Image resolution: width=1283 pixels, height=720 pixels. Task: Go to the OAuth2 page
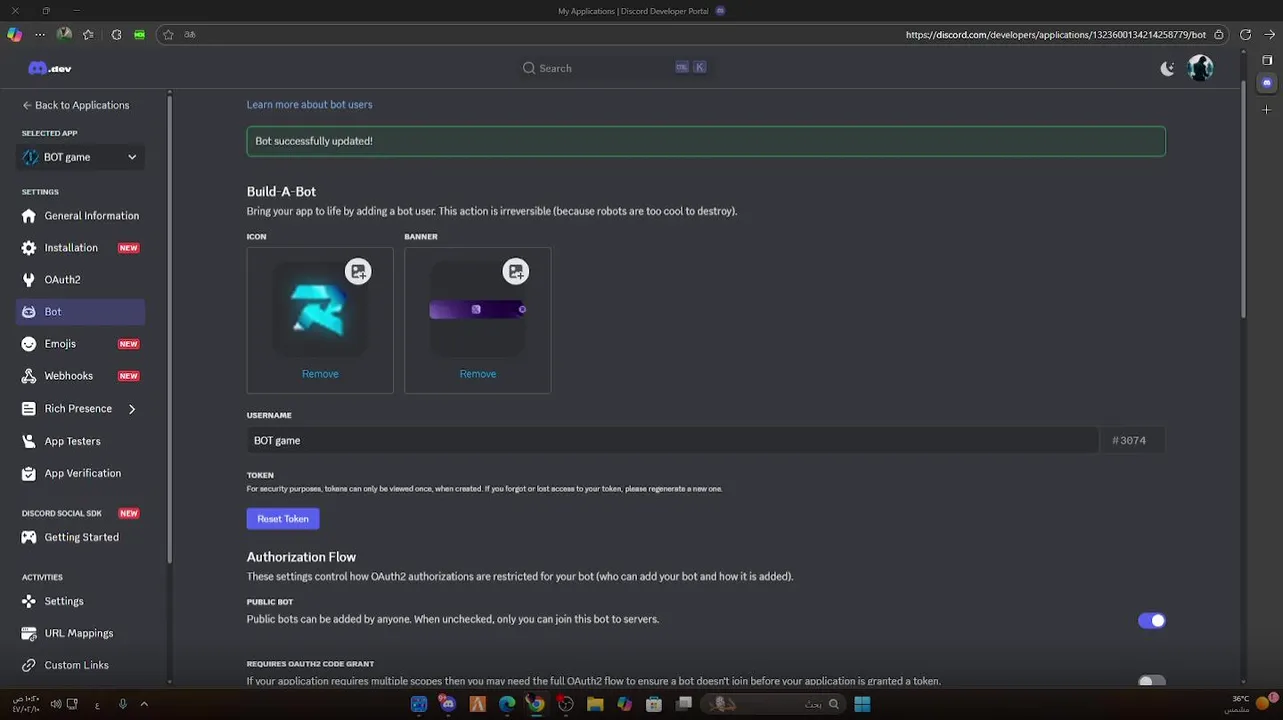(x=80, y=280)
